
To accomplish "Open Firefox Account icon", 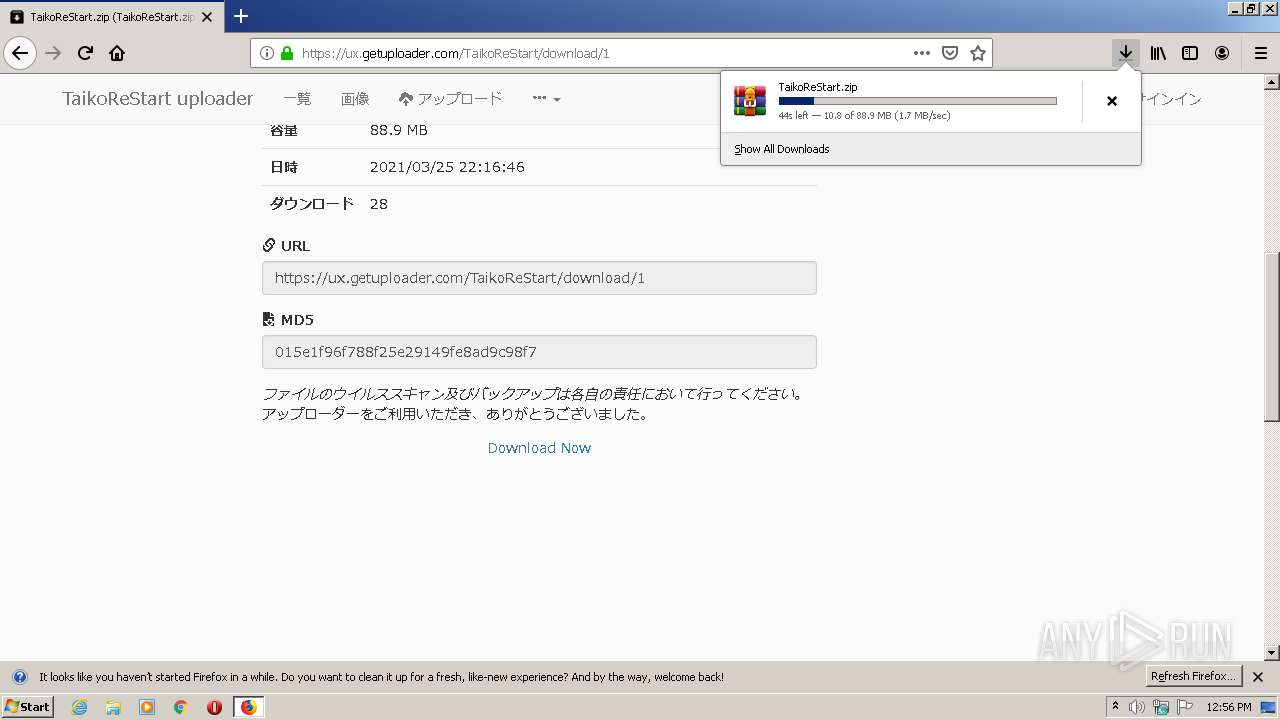I will [x=1222, y=53].
